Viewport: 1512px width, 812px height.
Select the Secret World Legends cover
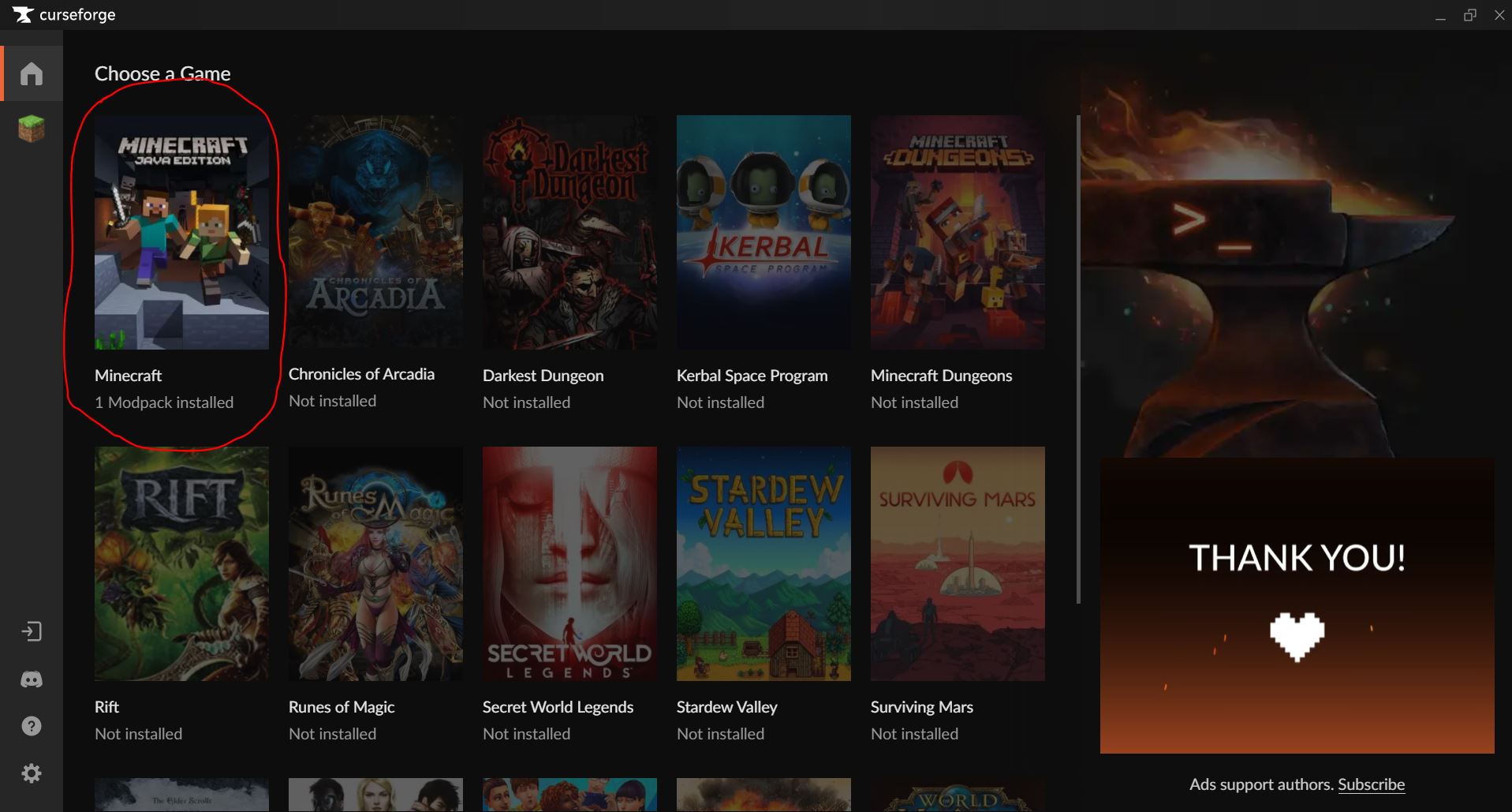[569, 564]
